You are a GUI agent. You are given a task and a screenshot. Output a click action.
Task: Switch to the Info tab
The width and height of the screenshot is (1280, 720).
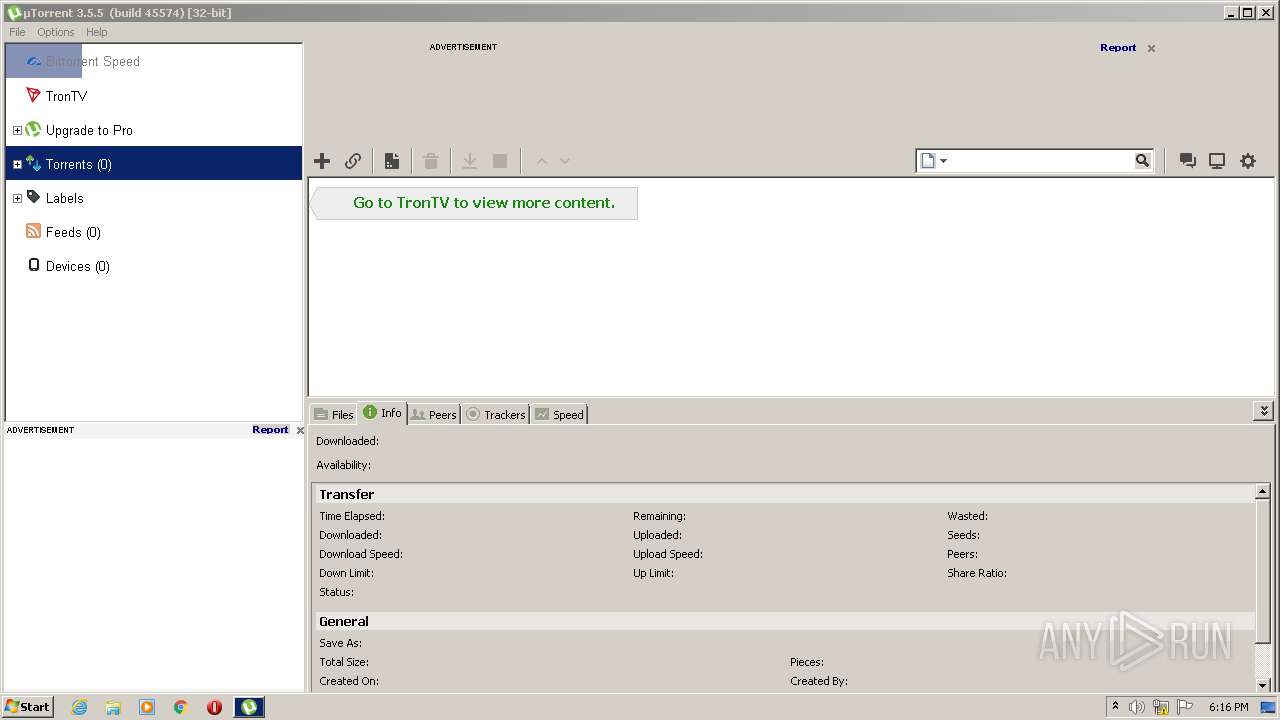click(x=383, y=412)
